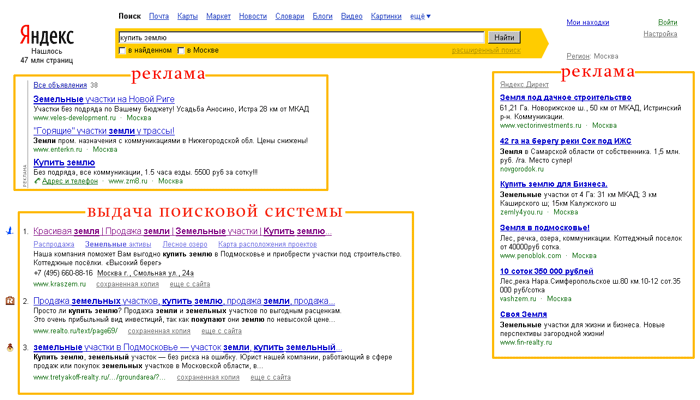Screen dimensions: 700x400
Task: Click www.vectorinvestments.ru address
Action: pyautogui.click(x=541, y=126)
